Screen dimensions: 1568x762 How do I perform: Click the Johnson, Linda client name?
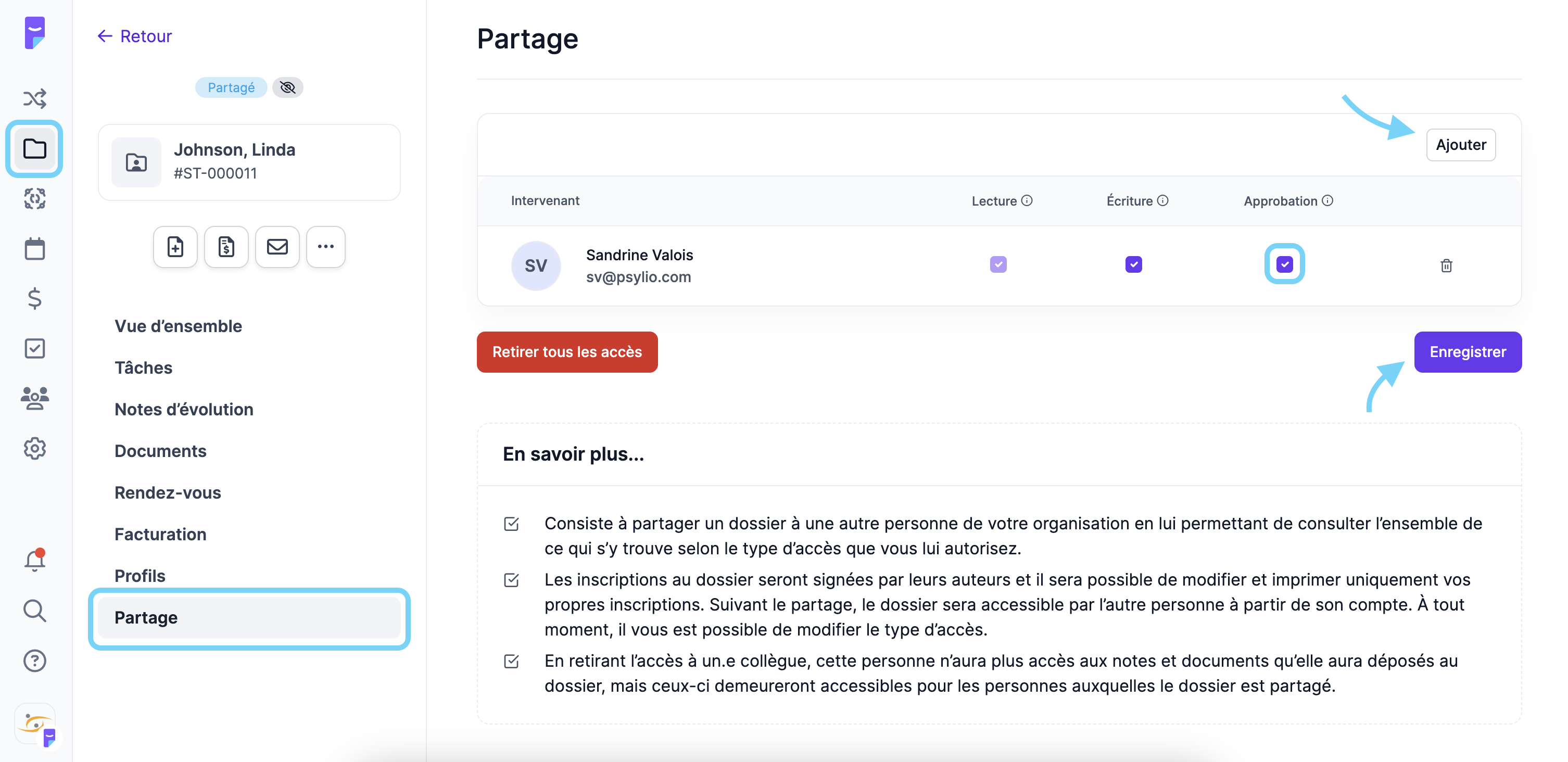tap(234, 150)
